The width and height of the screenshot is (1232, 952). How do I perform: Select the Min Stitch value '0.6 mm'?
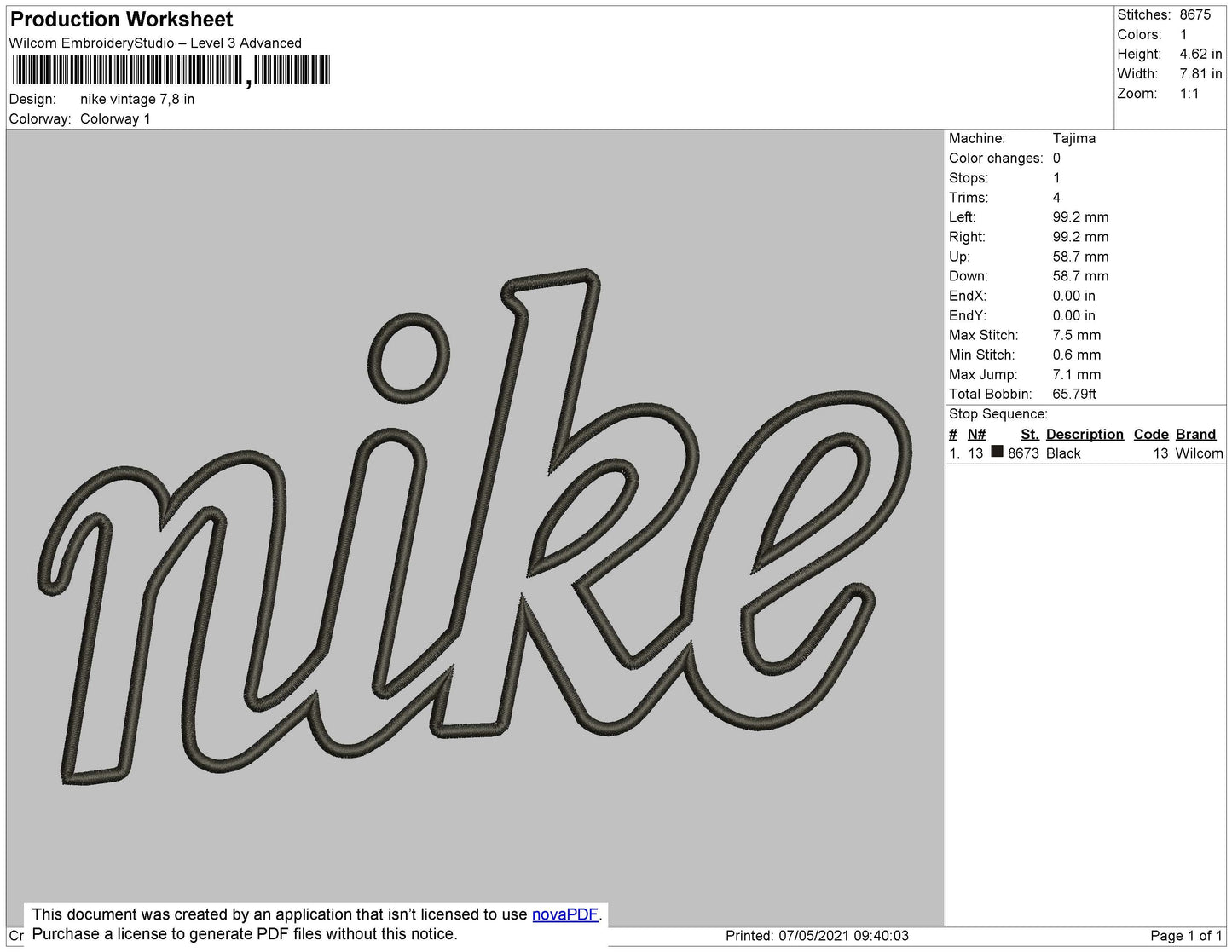[1077, 355]
